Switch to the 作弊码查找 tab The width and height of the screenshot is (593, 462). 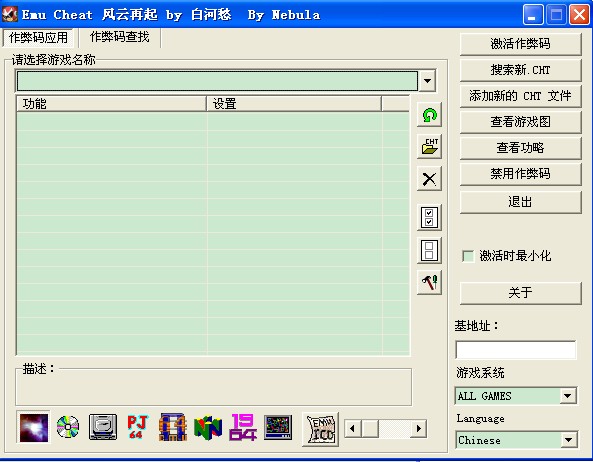120,37
